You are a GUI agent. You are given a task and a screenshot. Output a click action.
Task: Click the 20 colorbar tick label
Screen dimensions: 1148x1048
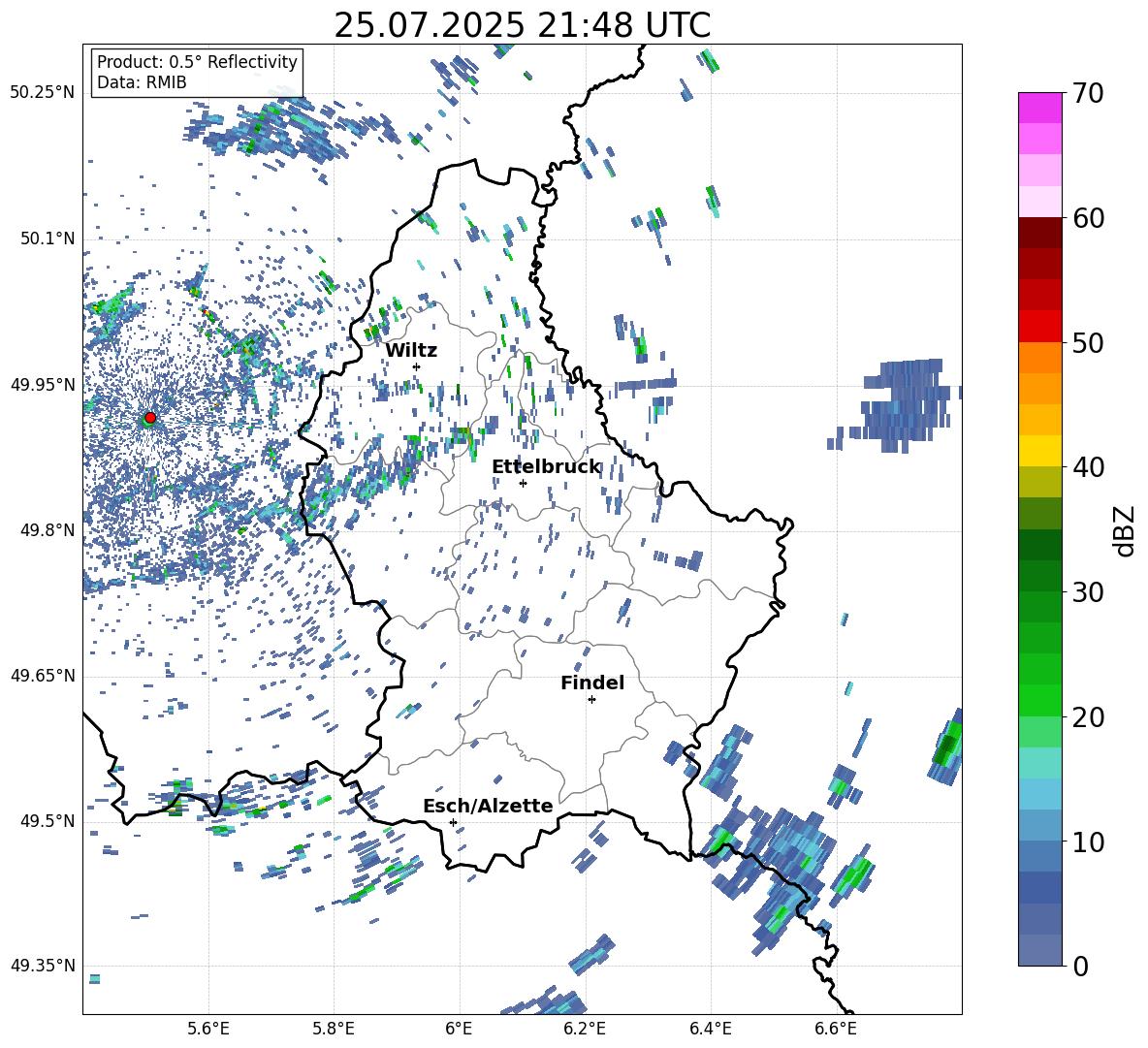pyautogui.click(x=1087, y=717)
